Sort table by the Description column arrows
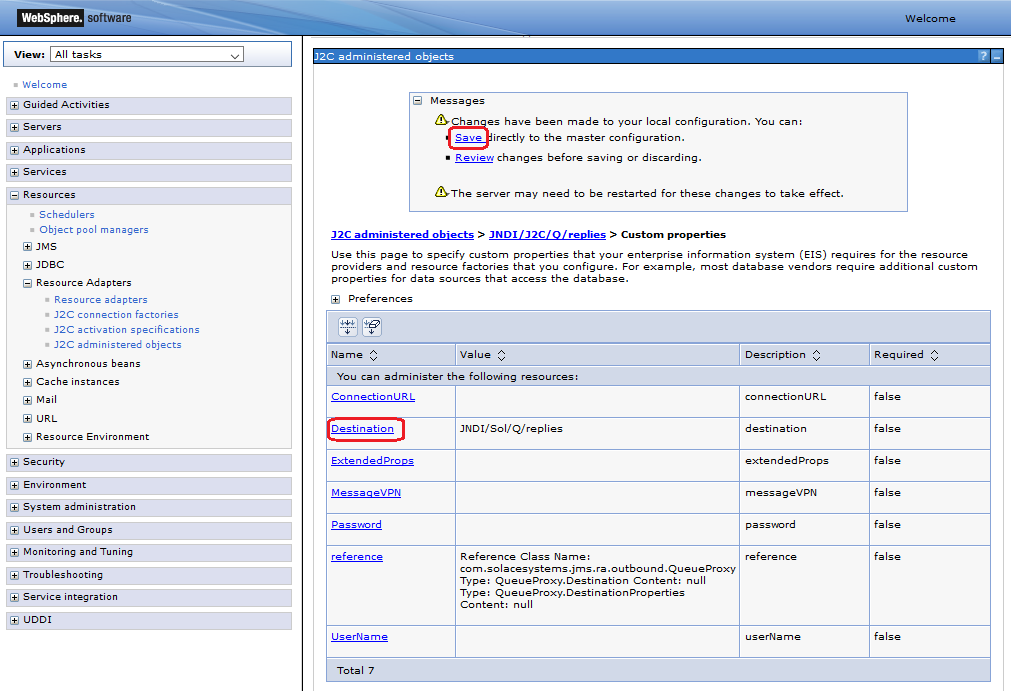 (x=816, y=355)
